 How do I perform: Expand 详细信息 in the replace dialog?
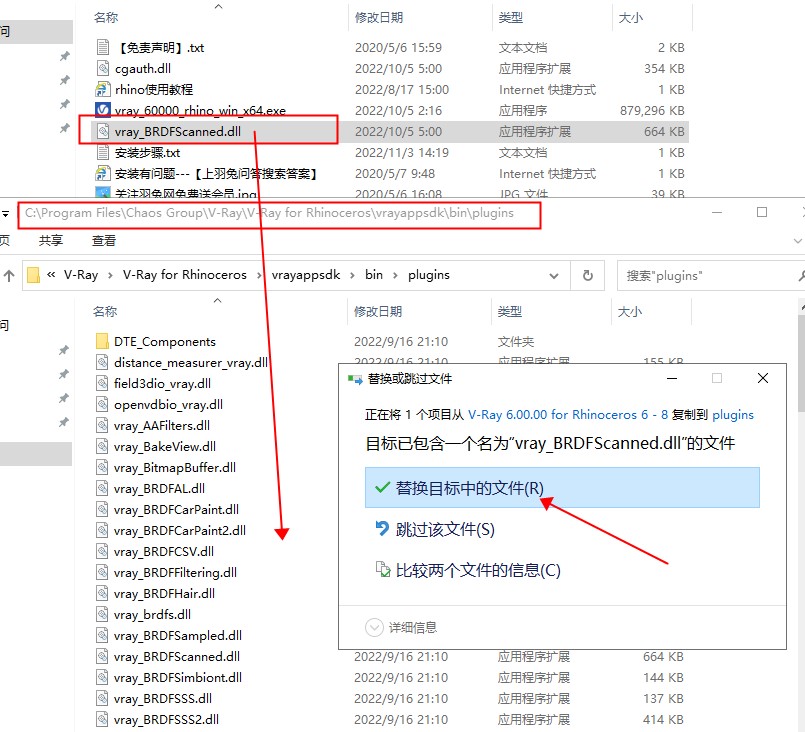402,627
